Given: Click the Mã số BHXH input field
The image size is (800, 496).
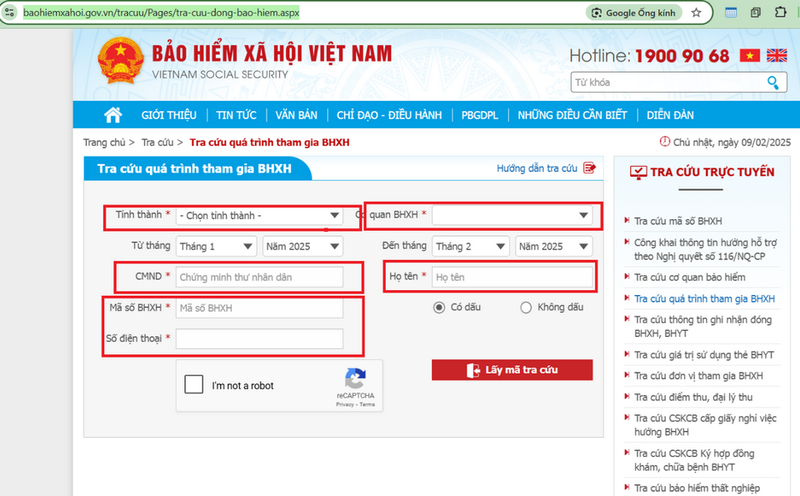Looking at the screenshot, I should (x=259, y=308).
